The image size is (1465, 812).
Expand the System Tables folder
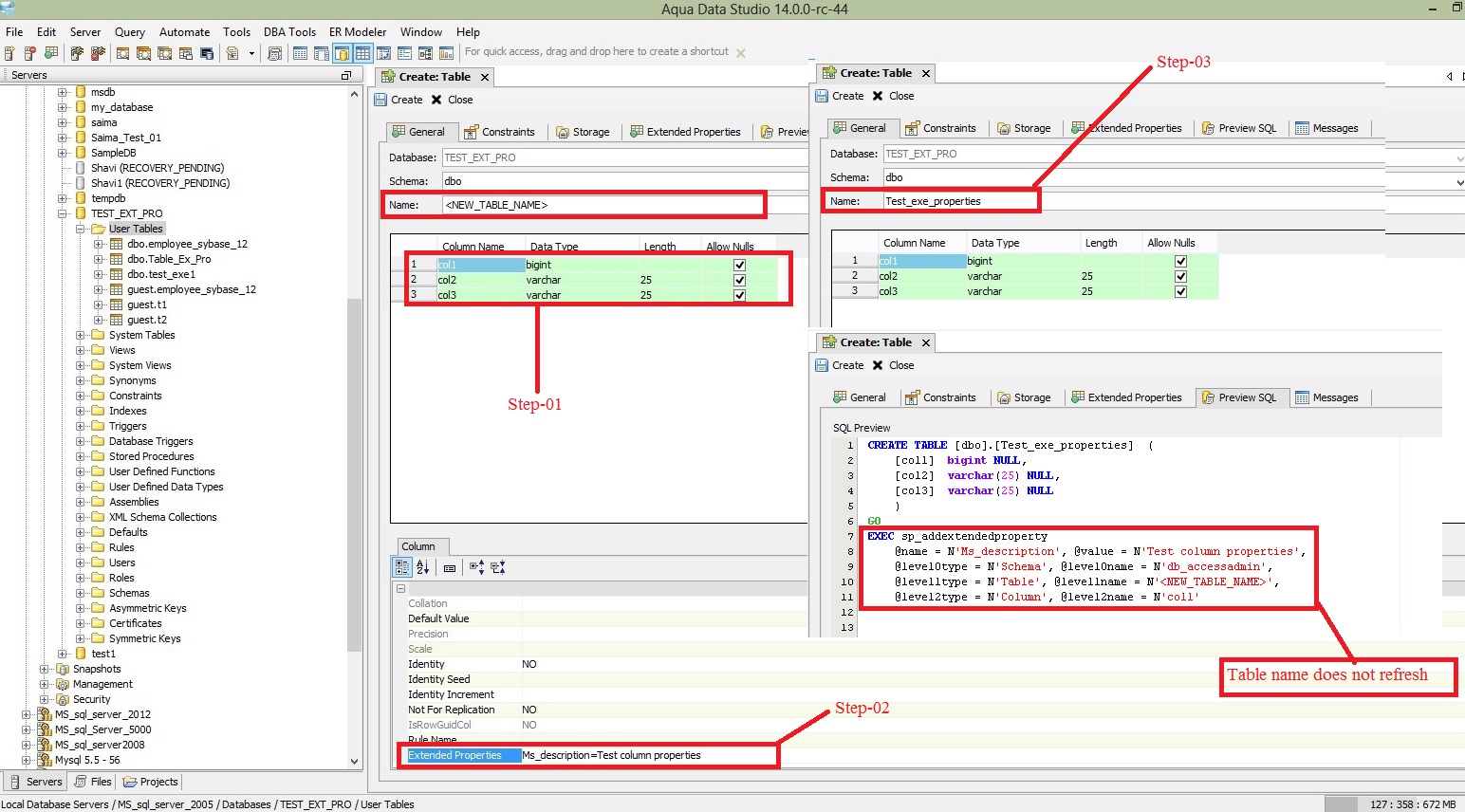[x=81, y=335]
